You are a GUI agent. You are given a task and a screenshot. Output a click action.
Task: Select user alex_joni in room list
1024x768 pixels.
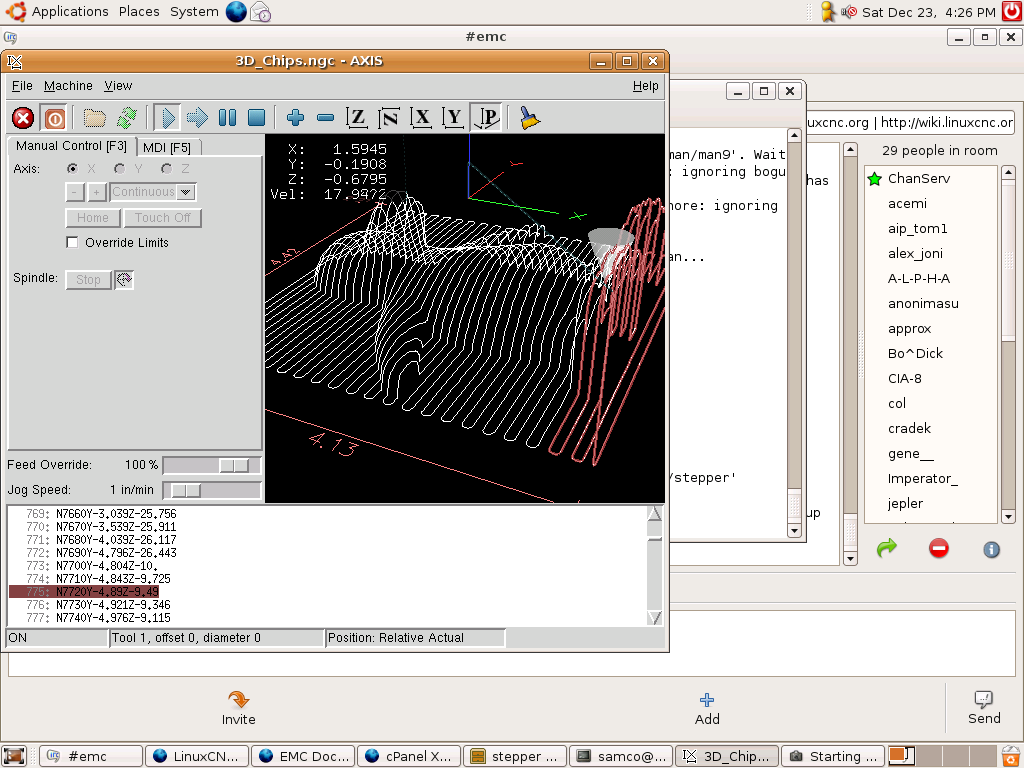[x=915, y=253]
